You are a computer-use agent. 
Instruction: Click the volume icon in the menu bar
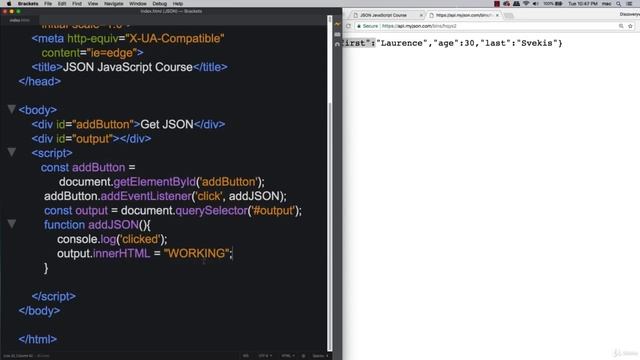point(536,4)
